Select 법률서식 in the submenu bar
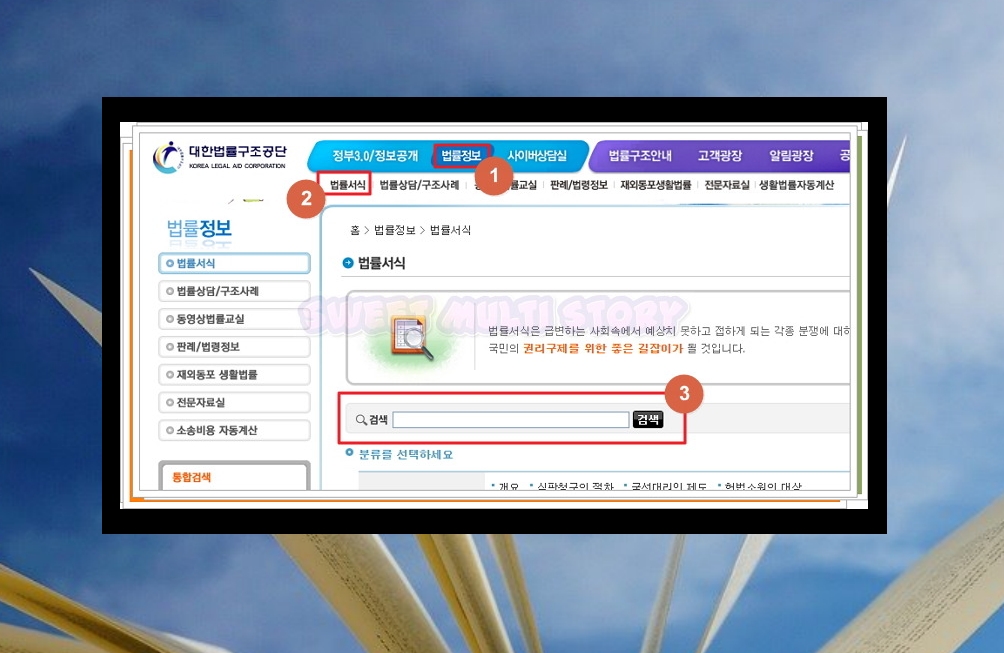 pyautogui.click(x=348, y=185)
